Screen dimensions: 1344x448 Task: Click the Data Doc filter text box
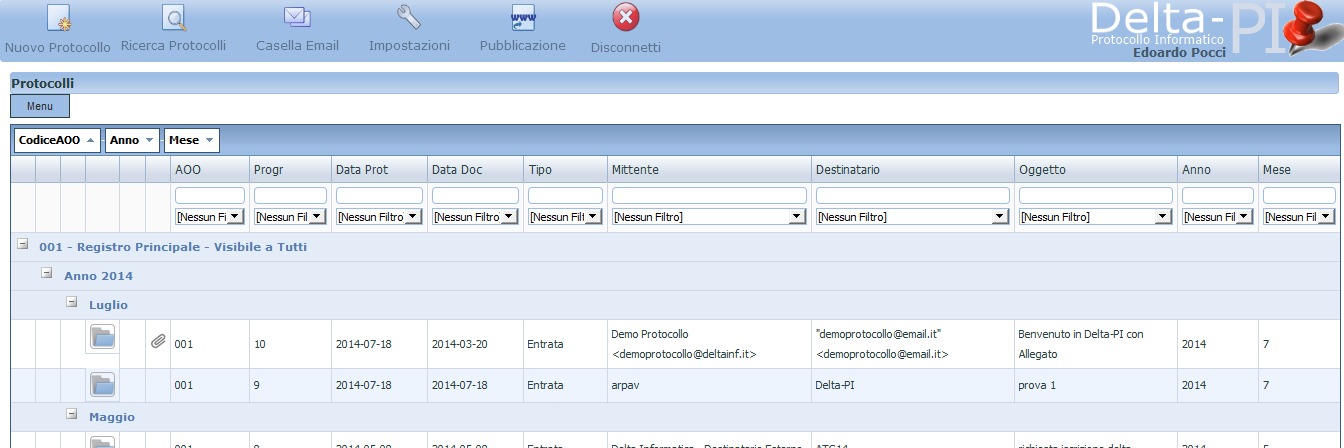(475, 195)
